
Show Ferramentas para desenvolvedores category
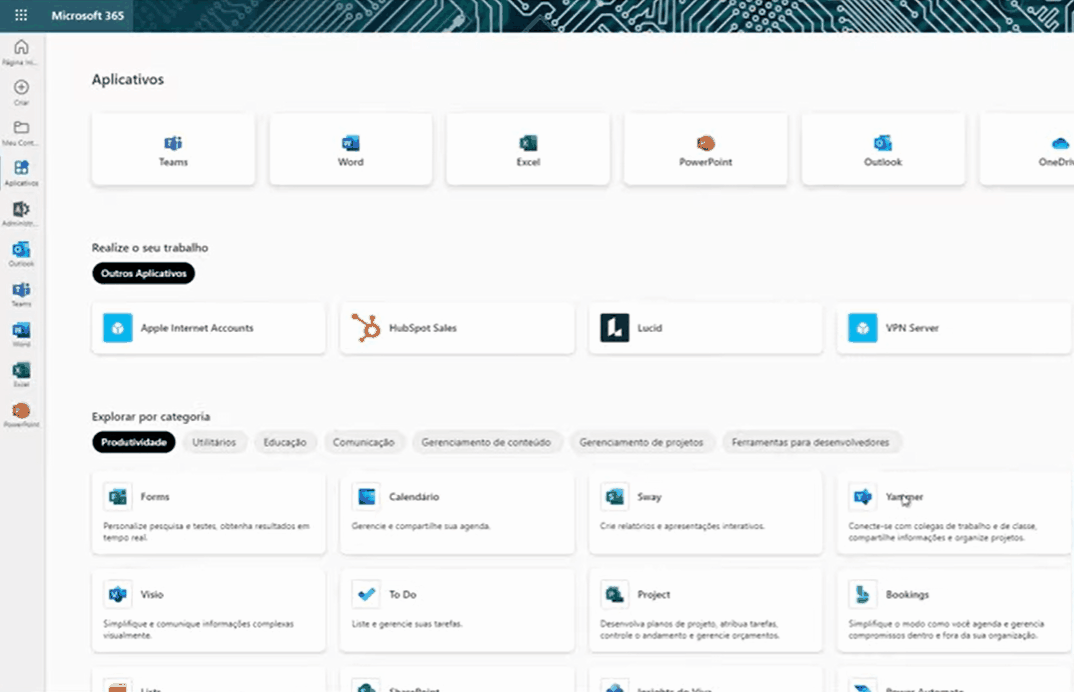click(810, 442)
